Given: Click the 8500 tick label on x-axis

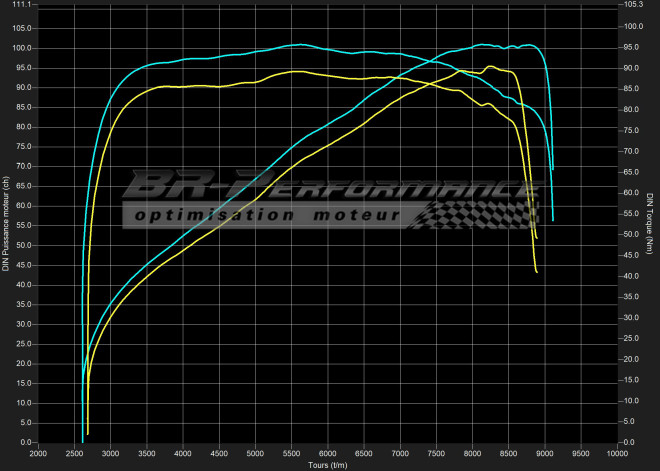Looking at the screenshot, I should [x=509, y=453].
